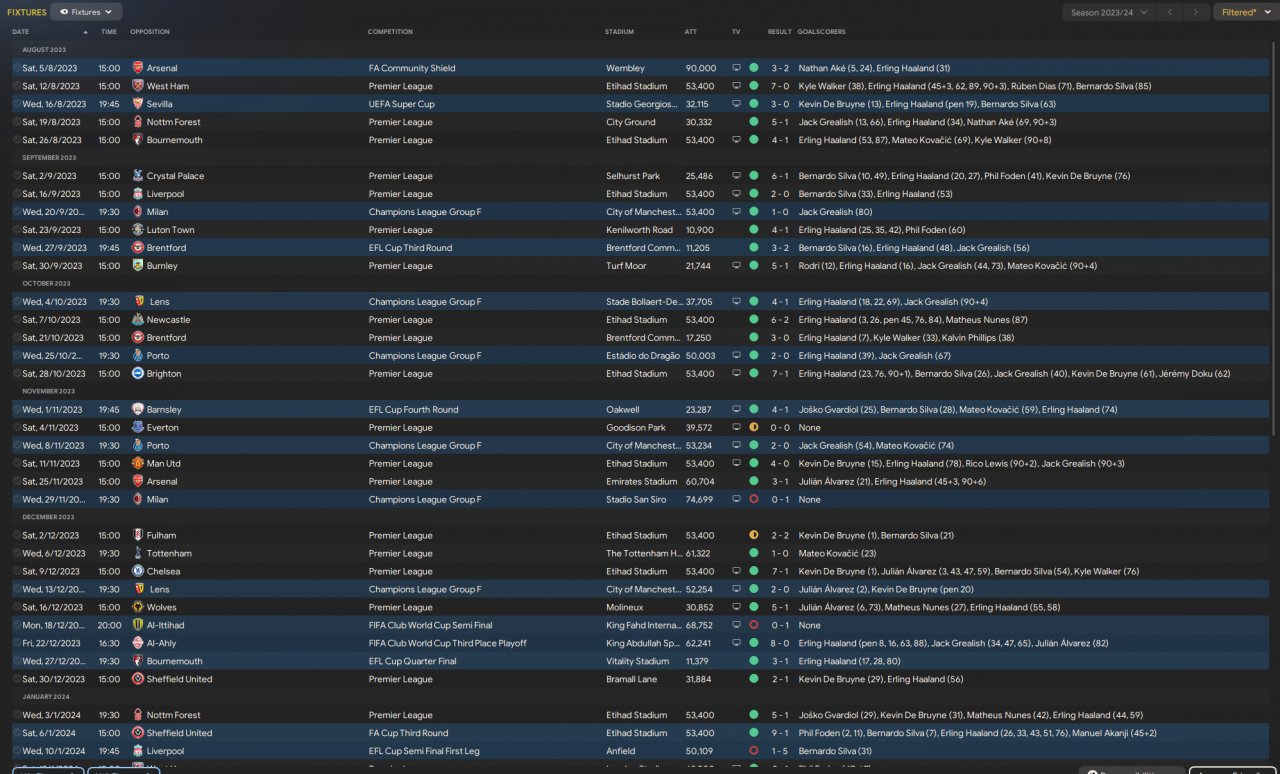Click the TV icon in the Burnley row
Screen dimensions: 1280x774
737,266
